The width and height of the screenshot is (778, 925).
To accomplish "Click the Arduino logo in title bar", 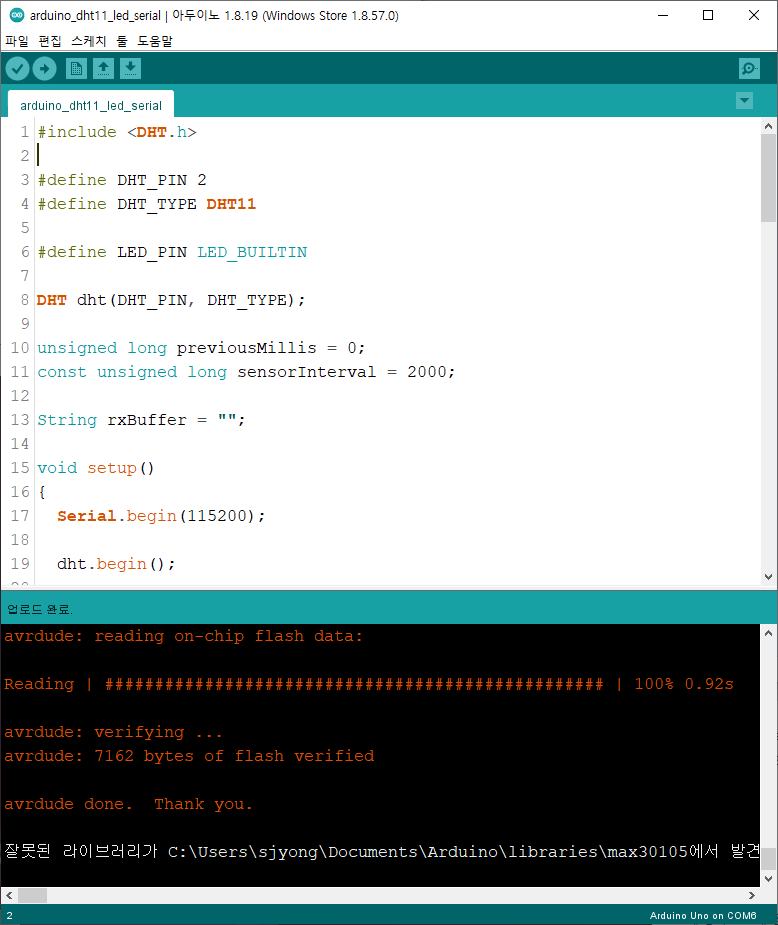I will point(17,15).
